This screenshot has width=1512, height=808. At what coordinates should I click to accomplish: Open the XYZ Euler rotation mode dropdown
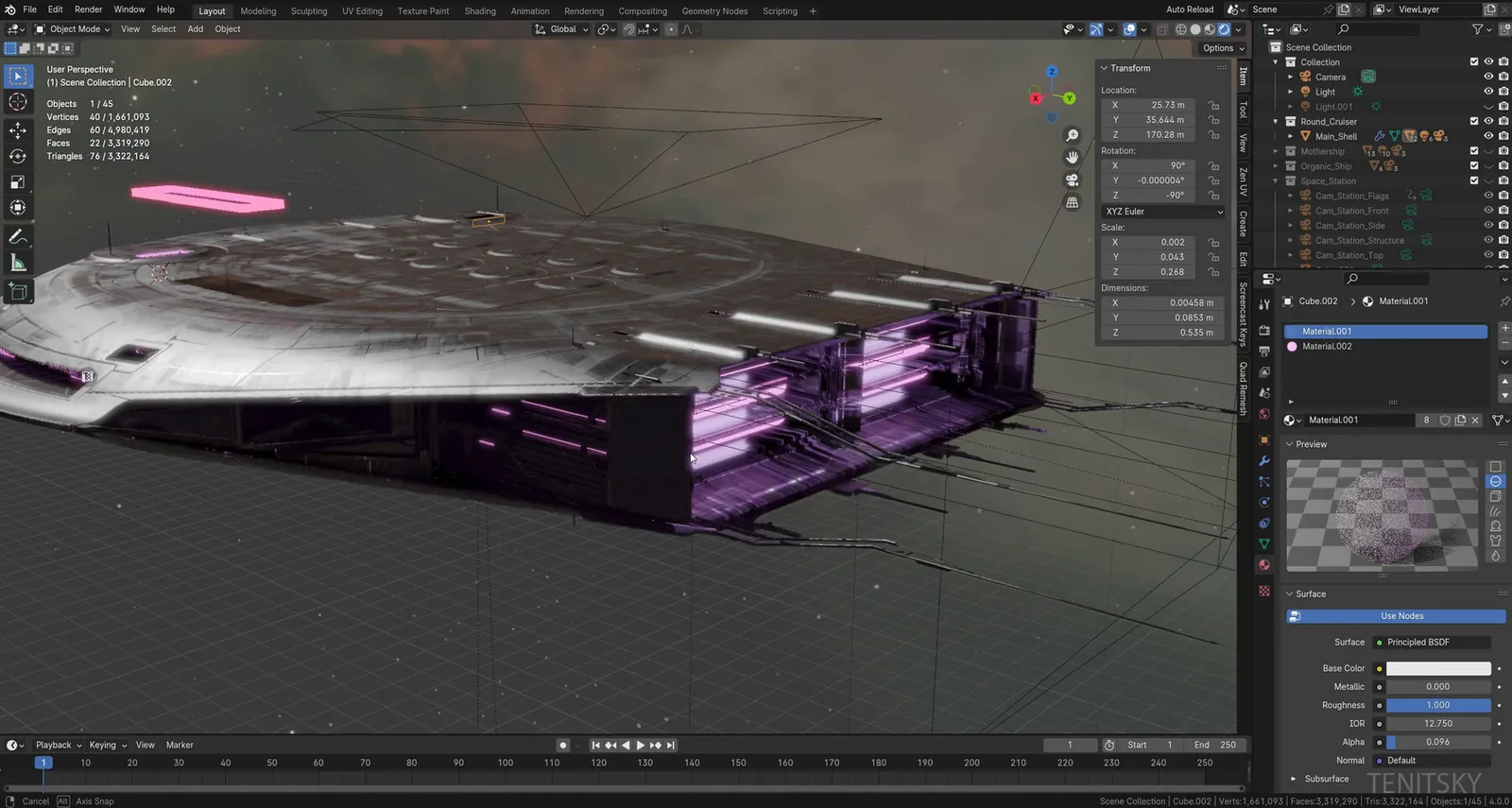1163,212
